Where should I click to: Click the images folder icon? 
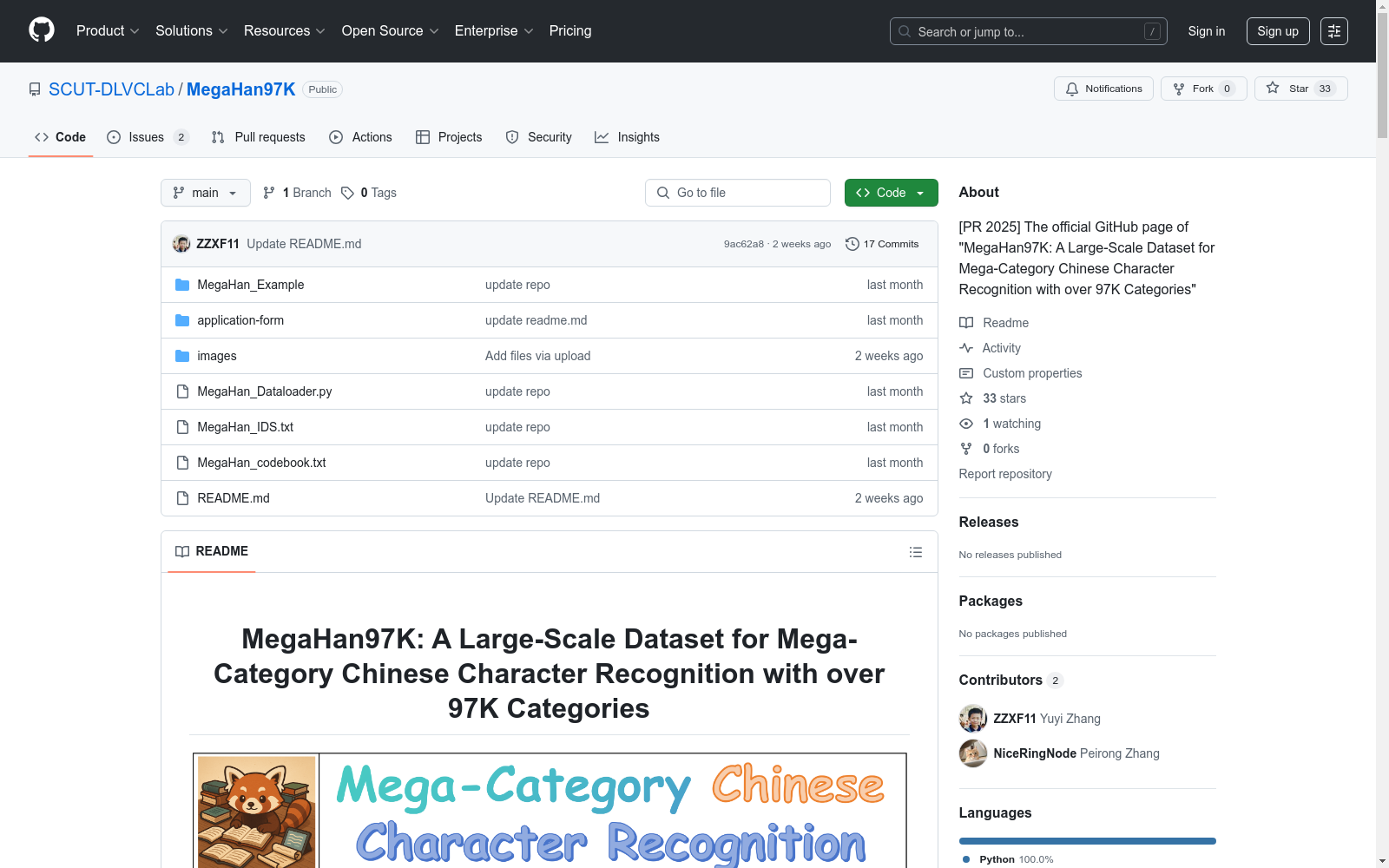pos(182,356)
